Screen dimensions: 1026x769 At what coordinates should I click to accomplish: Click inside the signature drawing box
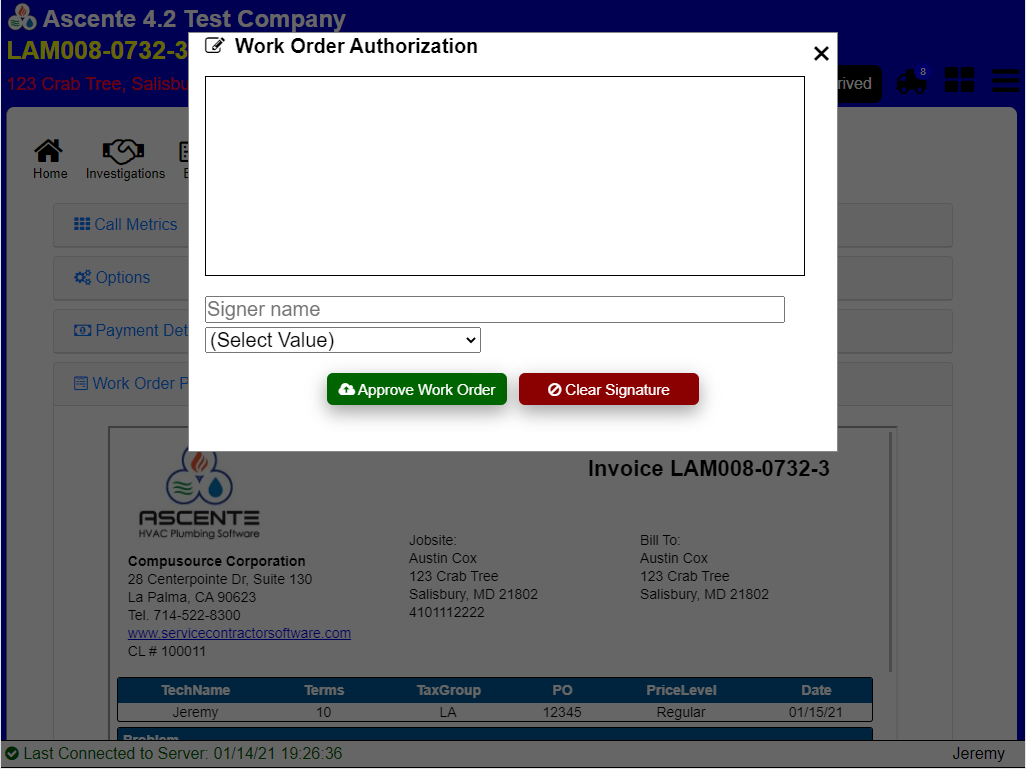point(504,176)
